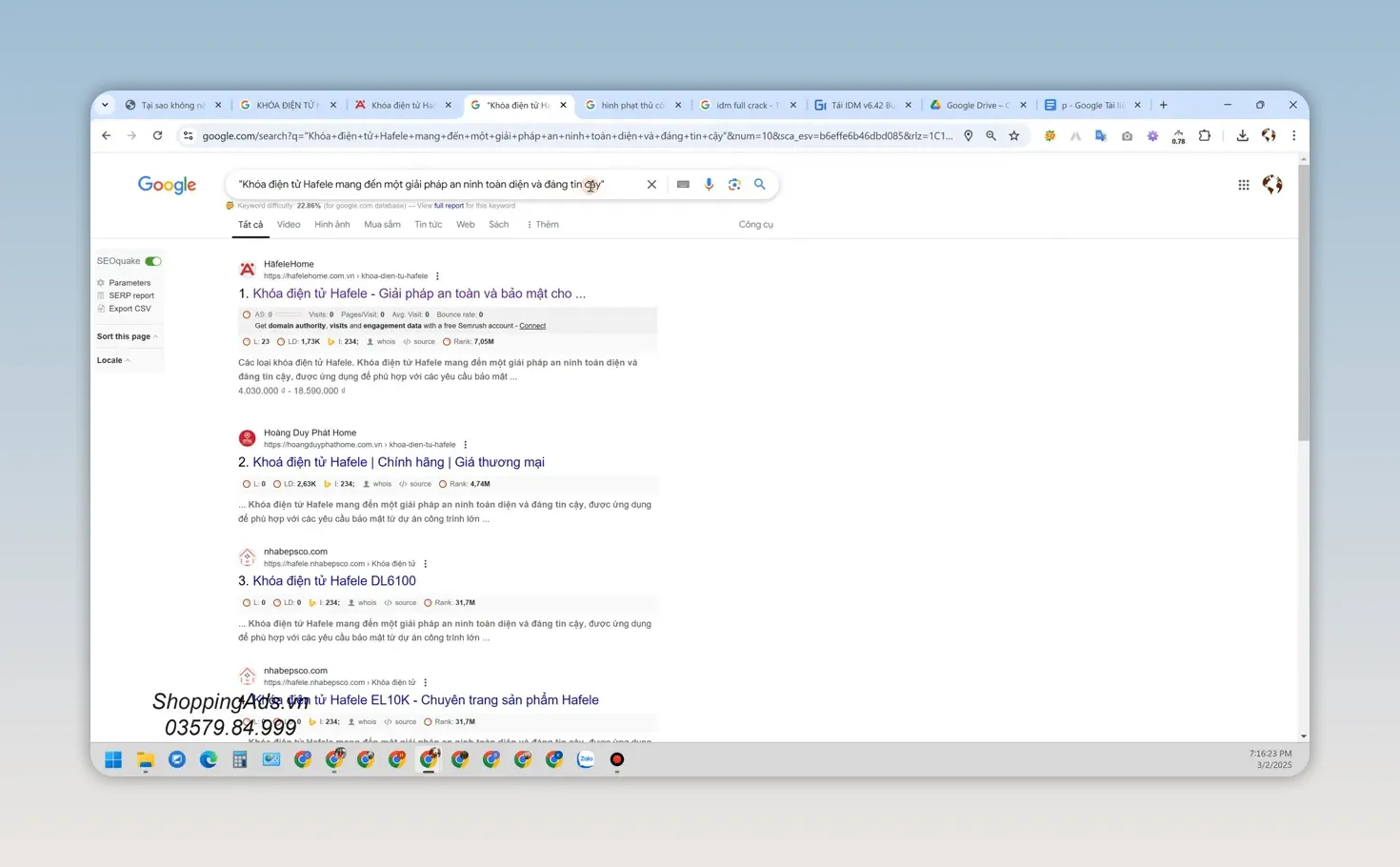The width and height of the screenshot is (1400, 867).
Task: Open the three-dot menu beside the hafelehome.com.vn URL
Action: click(x=438, y=276)
